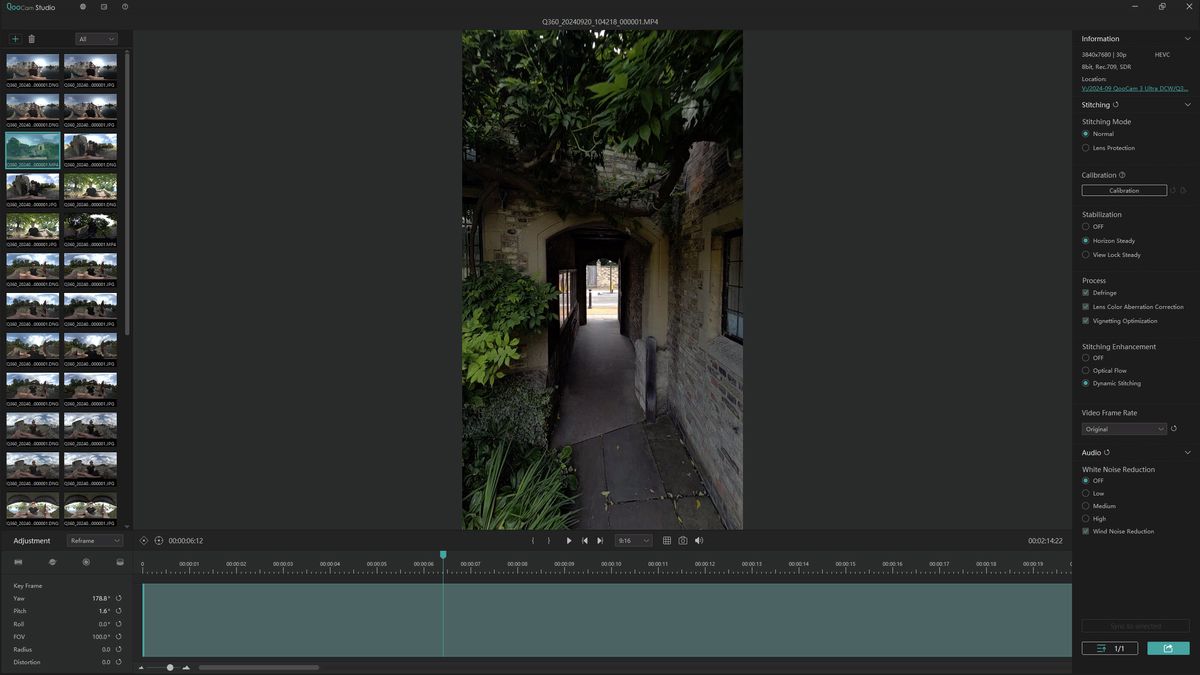Reset the Distortion value

[119, 662]
